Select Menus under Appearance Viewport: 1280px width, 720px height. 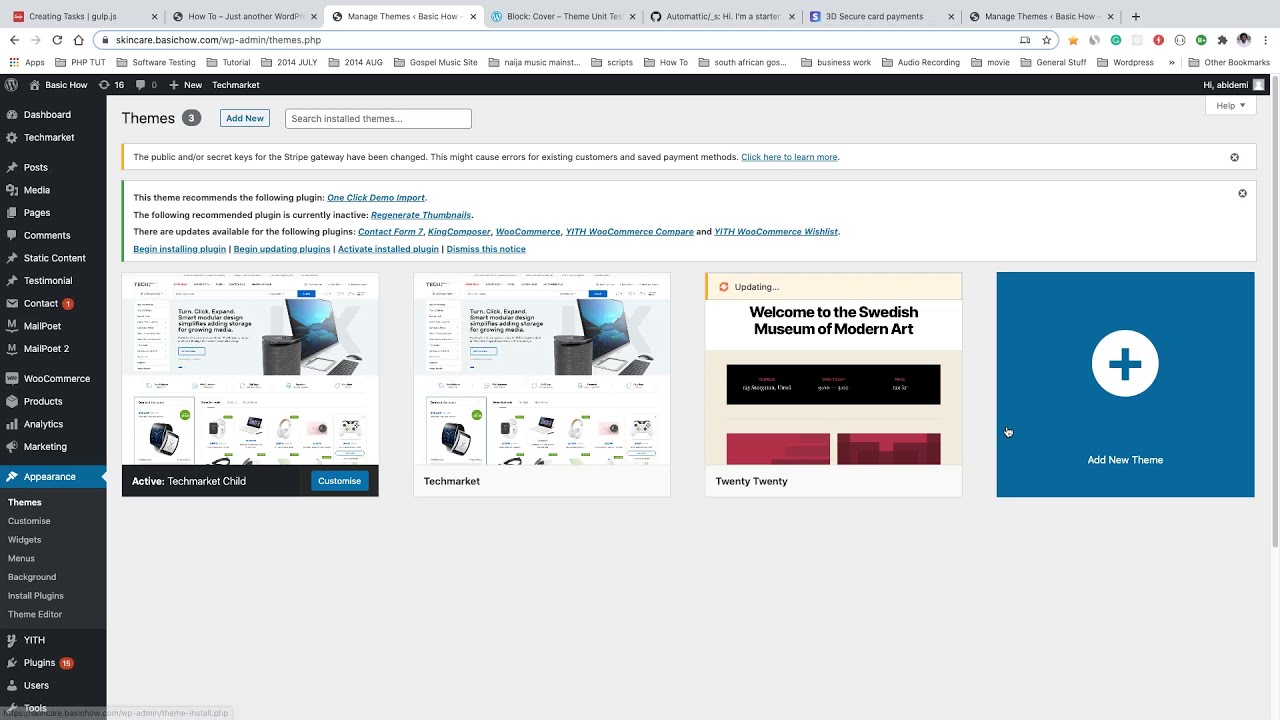point(21,558)
